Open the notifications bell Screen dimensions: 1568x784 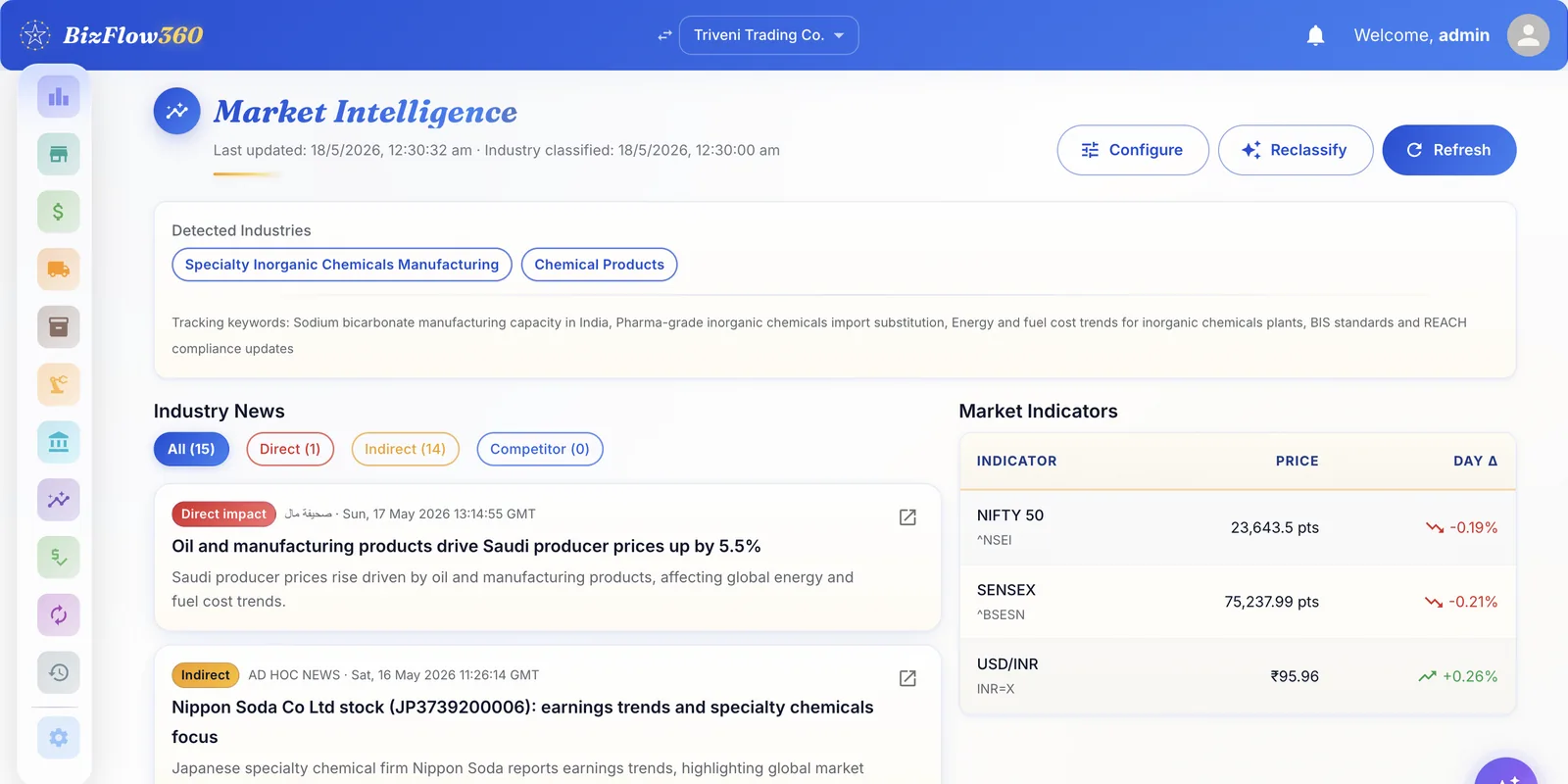[x=1315, y=35]
